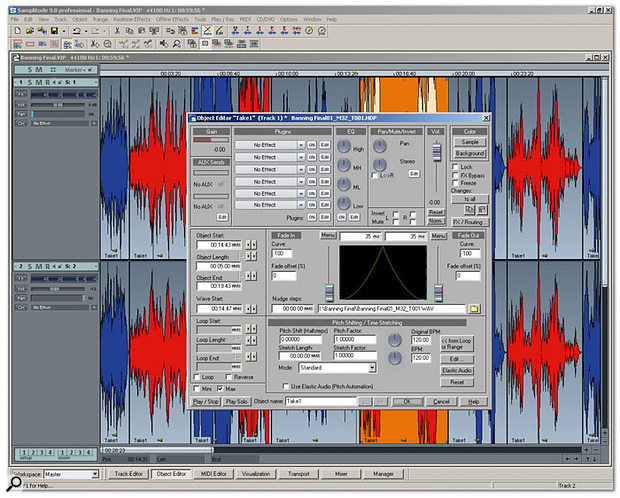Open the third No Effect plugin dropdown
Viewport: 620px width, 498px height.
tap(301, 169)
